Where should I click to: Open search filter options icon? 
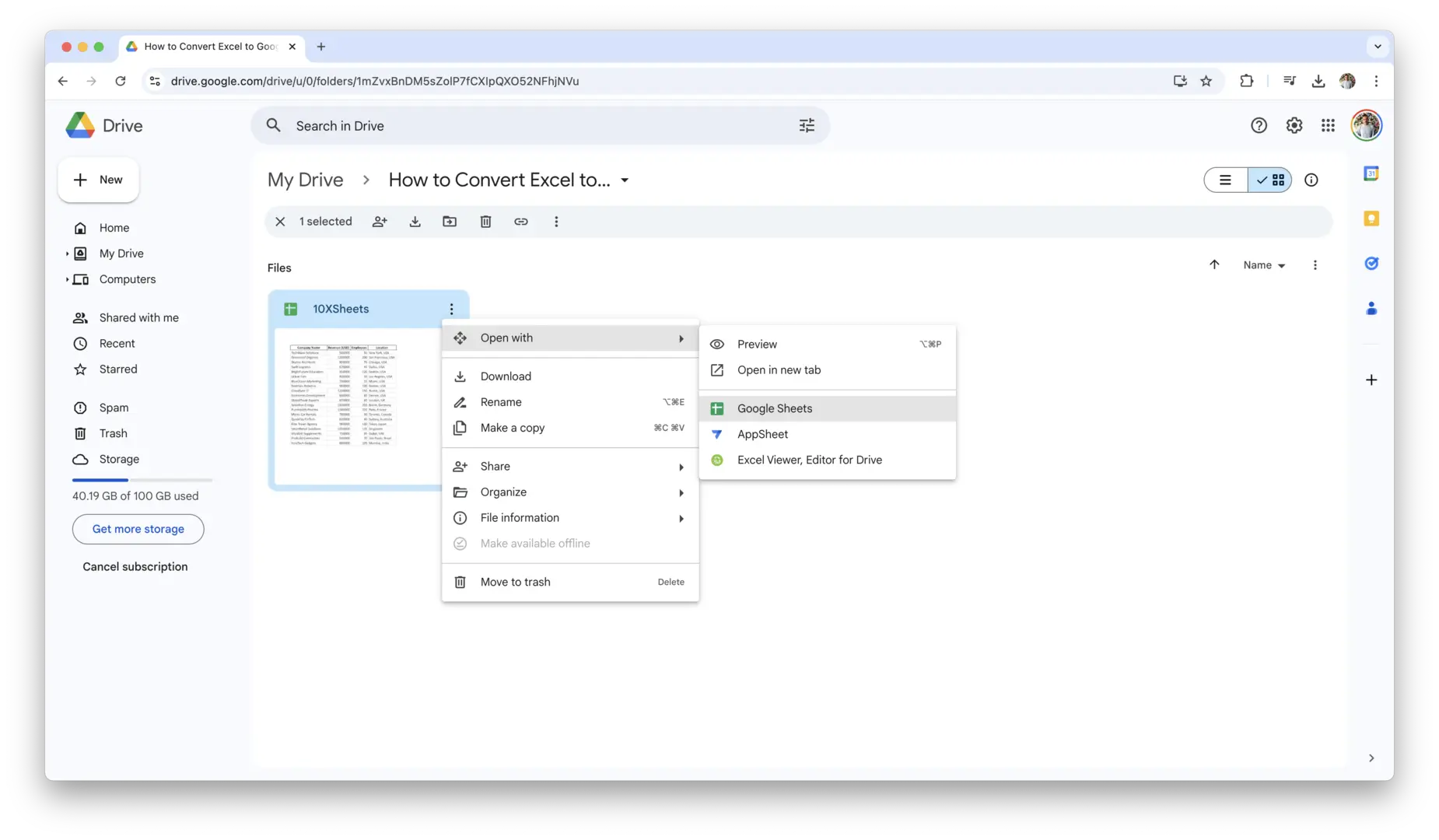(807, 126)
